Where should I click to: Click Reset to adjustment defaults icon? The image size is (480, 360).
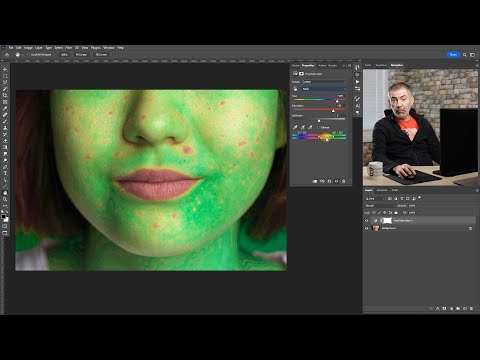click(329, 181)
